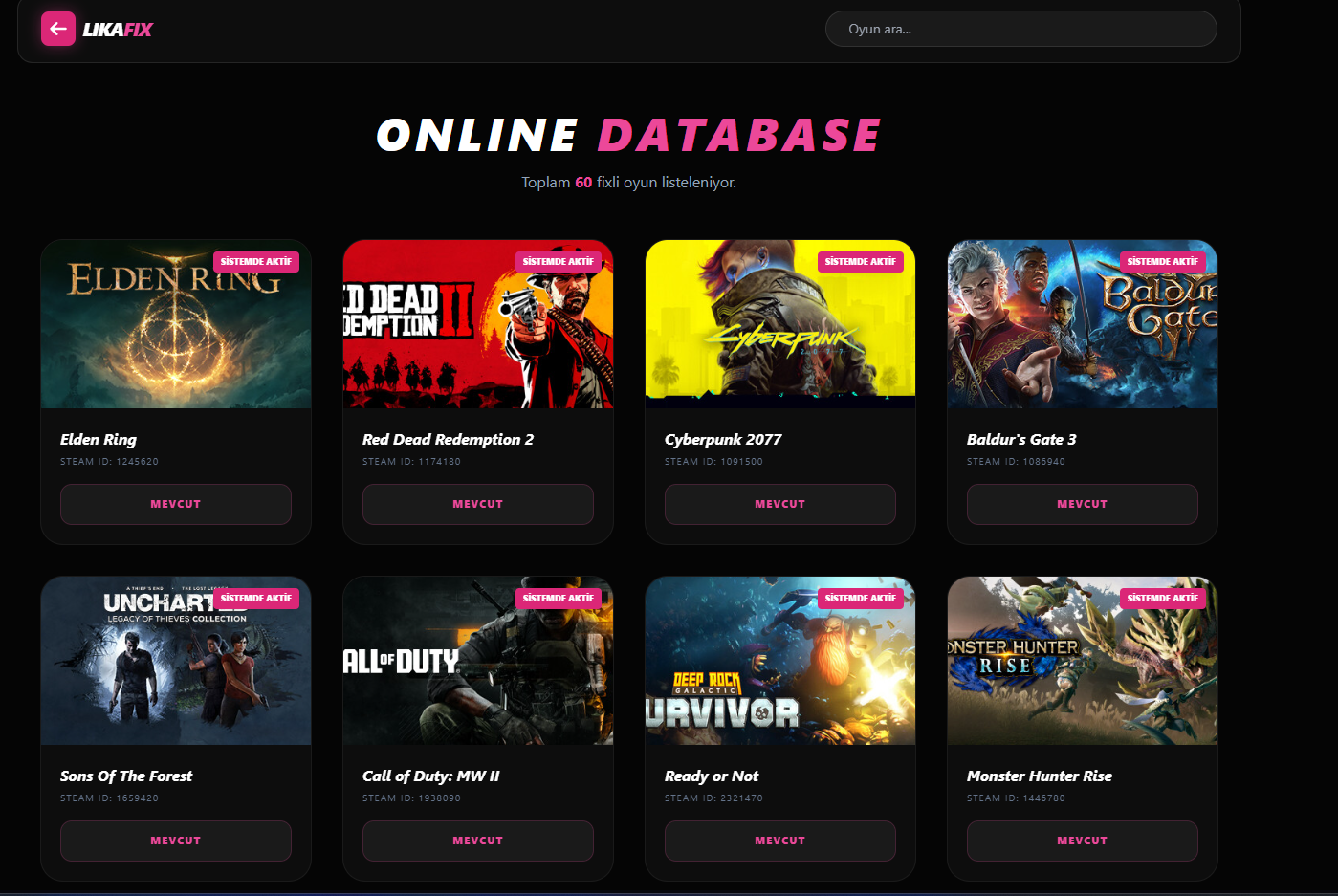Focus the 'Oyun ara...' search field
This screenshot has height=896, width=1338.
pyautogui.click(x=1020, y=29)
